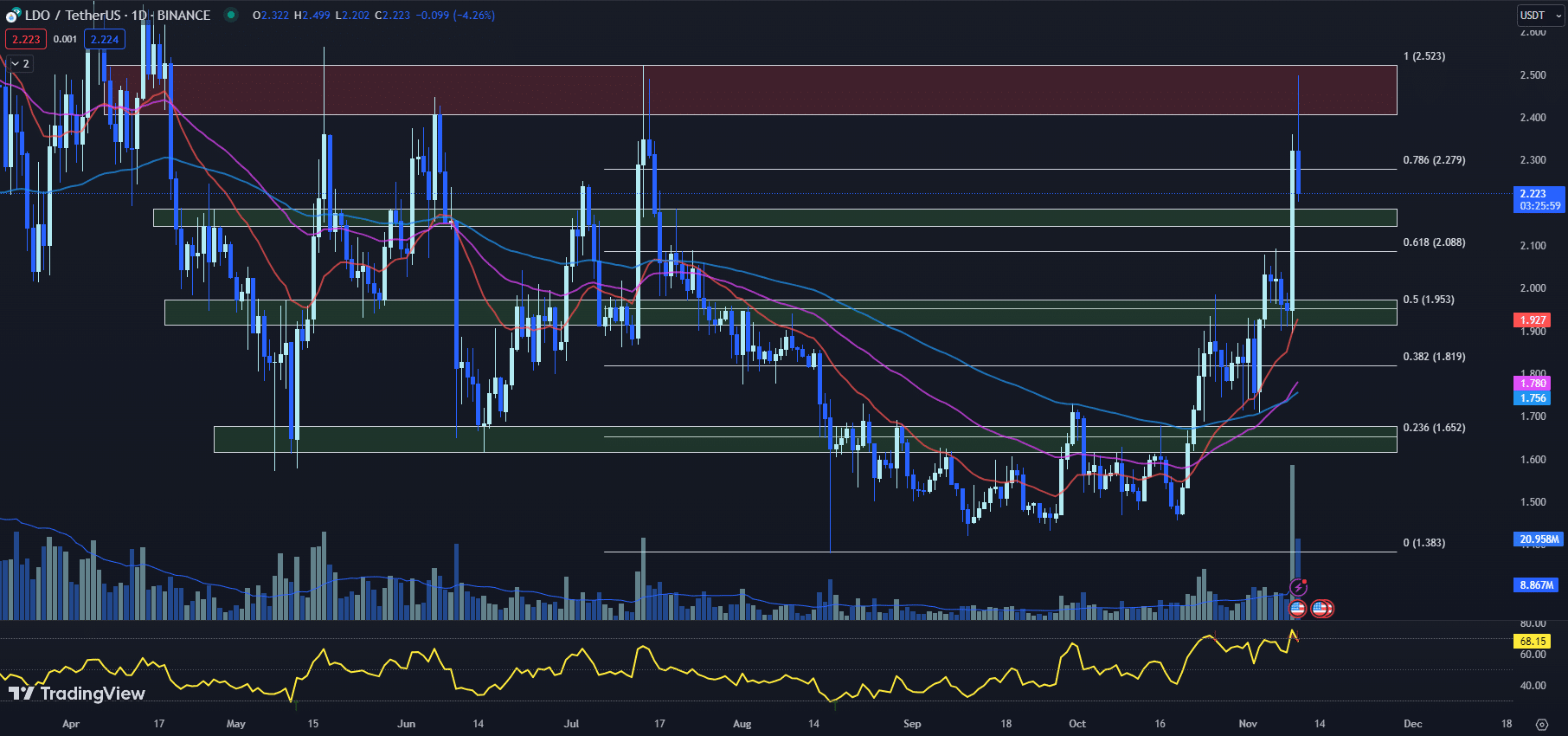The image size is (1568, 736).
Task: Click the blue 2.224 buy price button
Action: tap(105, 39)
